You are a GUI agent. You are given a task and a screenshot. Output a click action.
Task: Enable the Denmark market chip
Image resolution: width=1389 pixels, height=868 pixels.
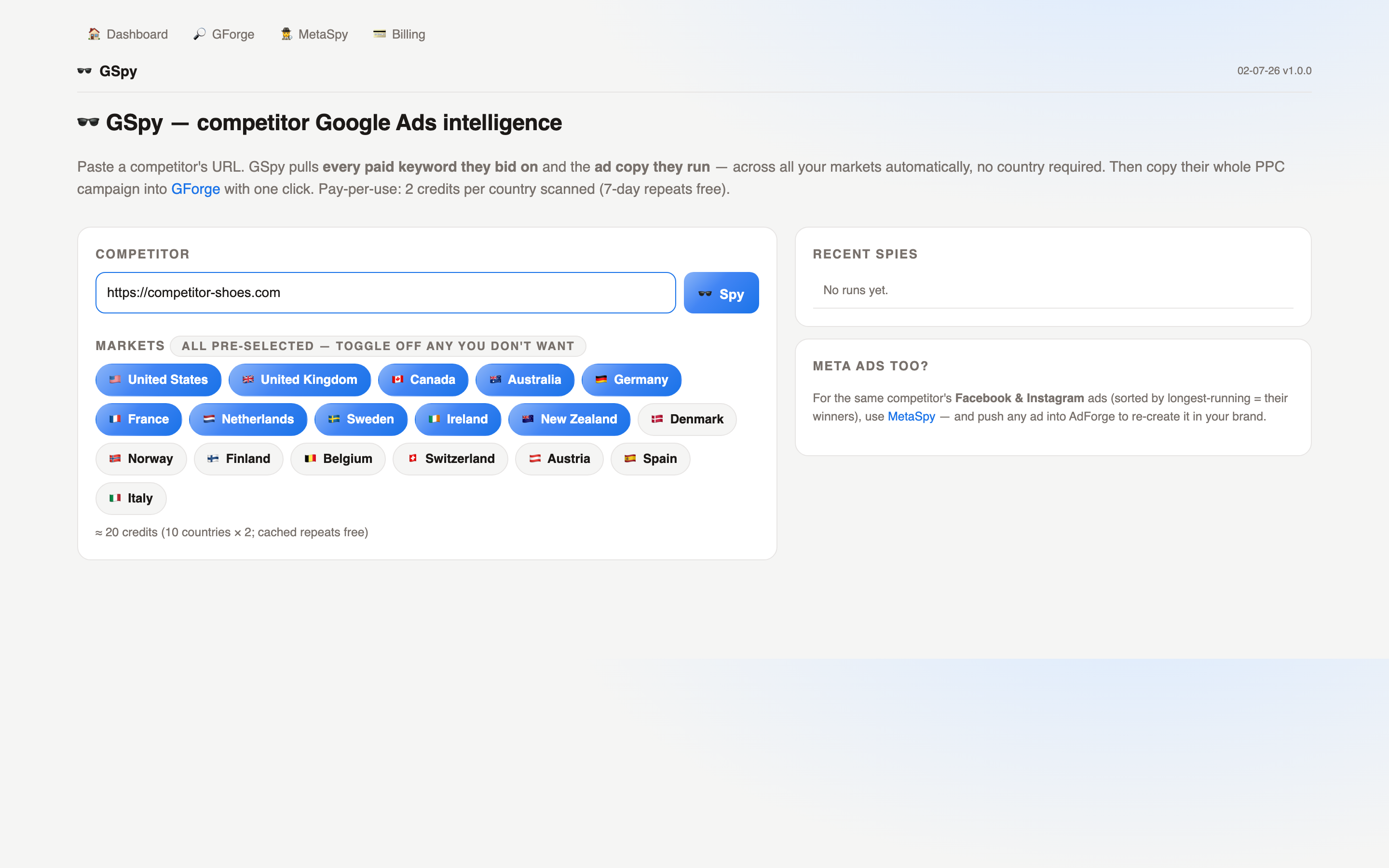[x=687, y=419]
